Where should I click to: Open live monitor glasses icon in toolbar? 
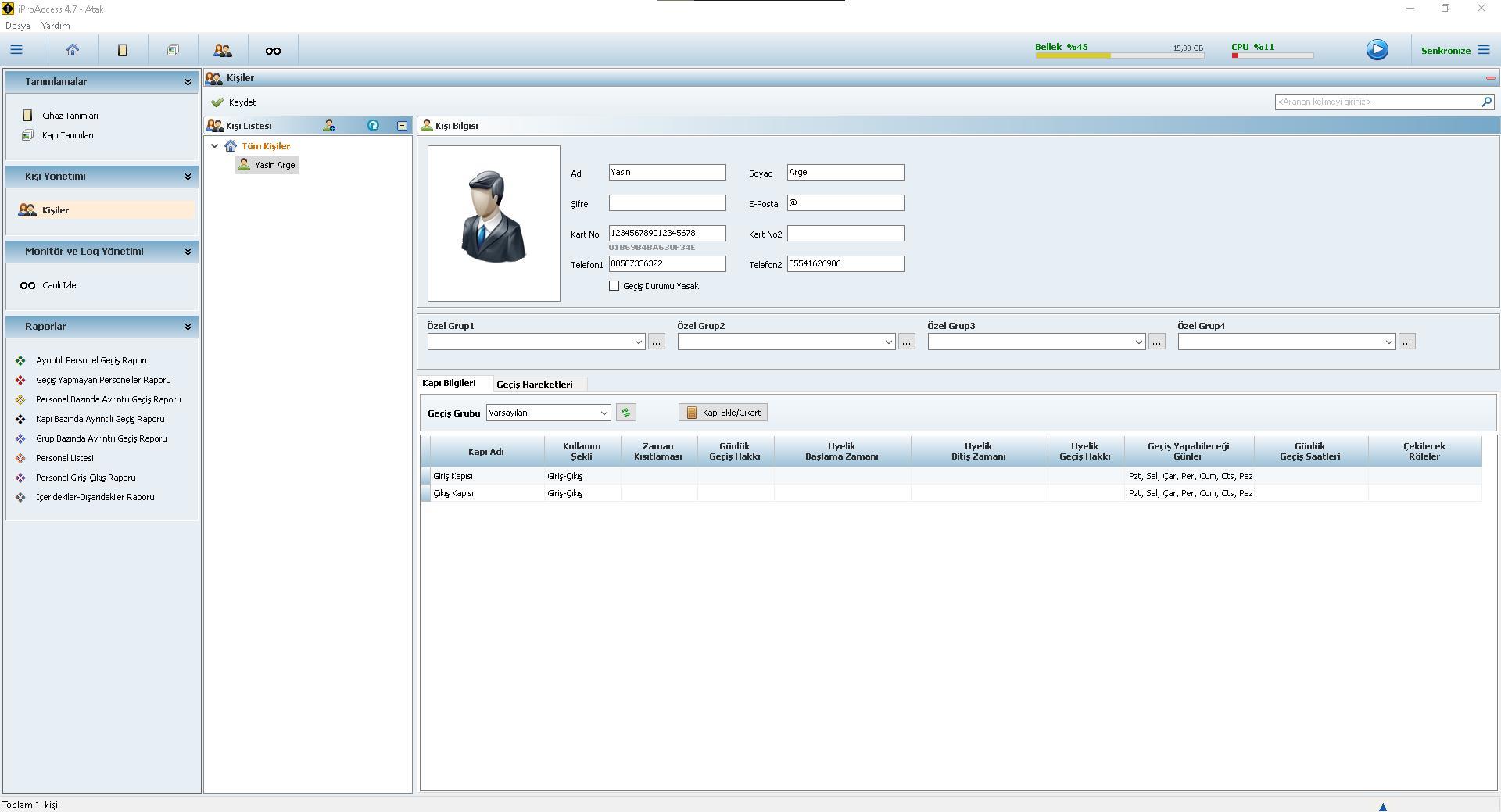(x=273, y=51)
